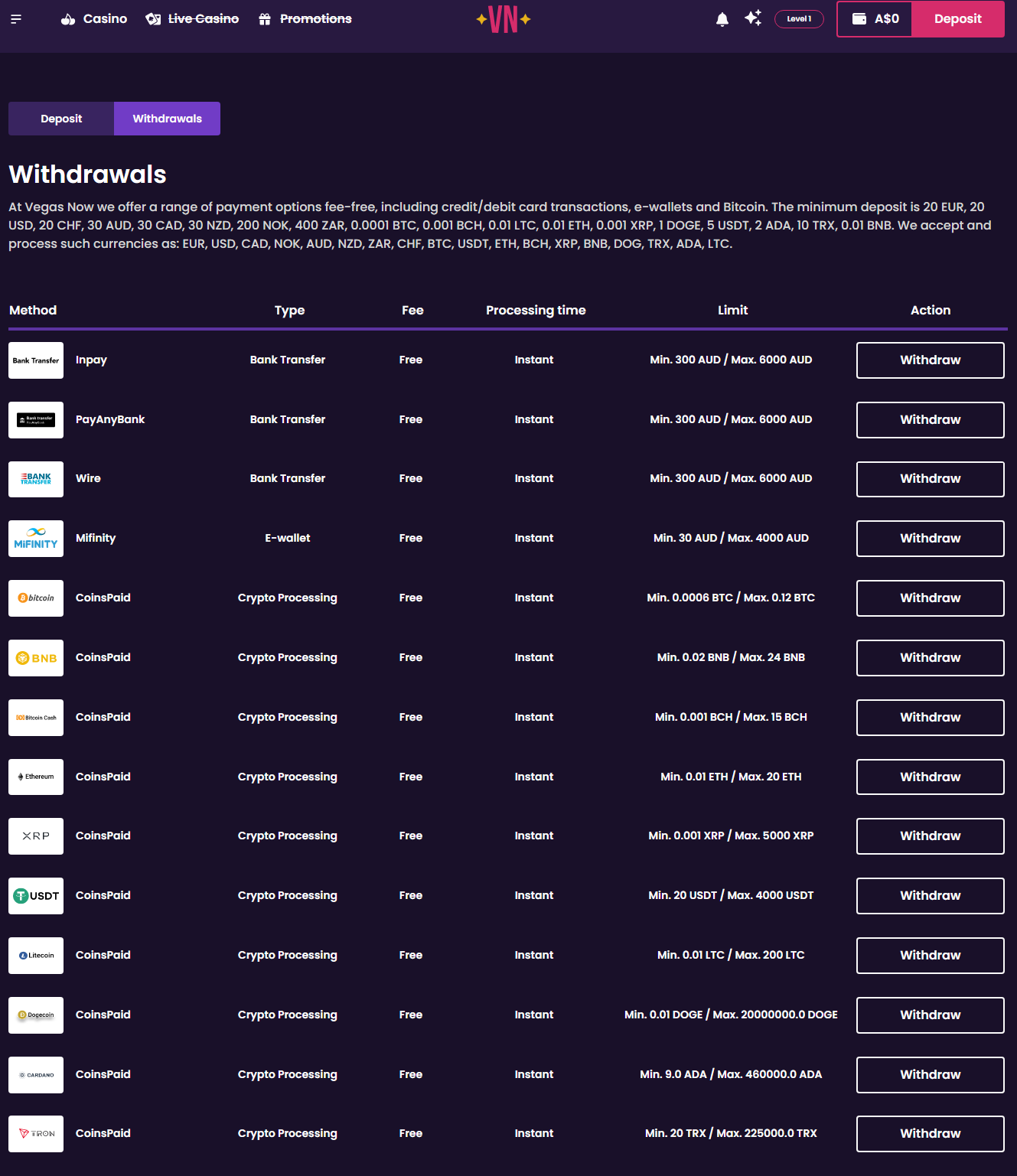Go to Promotions page
Screen dimensions: 1017x1176
point(305,19)
